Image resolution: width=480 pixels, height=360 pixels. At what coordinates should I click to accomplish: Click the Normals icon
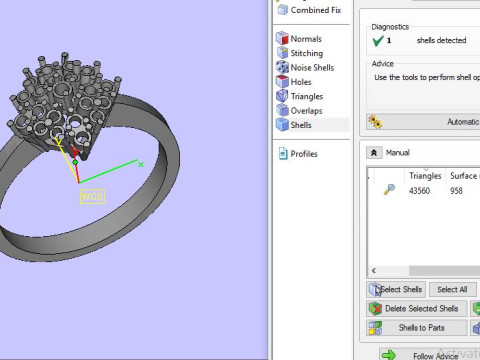282,39
